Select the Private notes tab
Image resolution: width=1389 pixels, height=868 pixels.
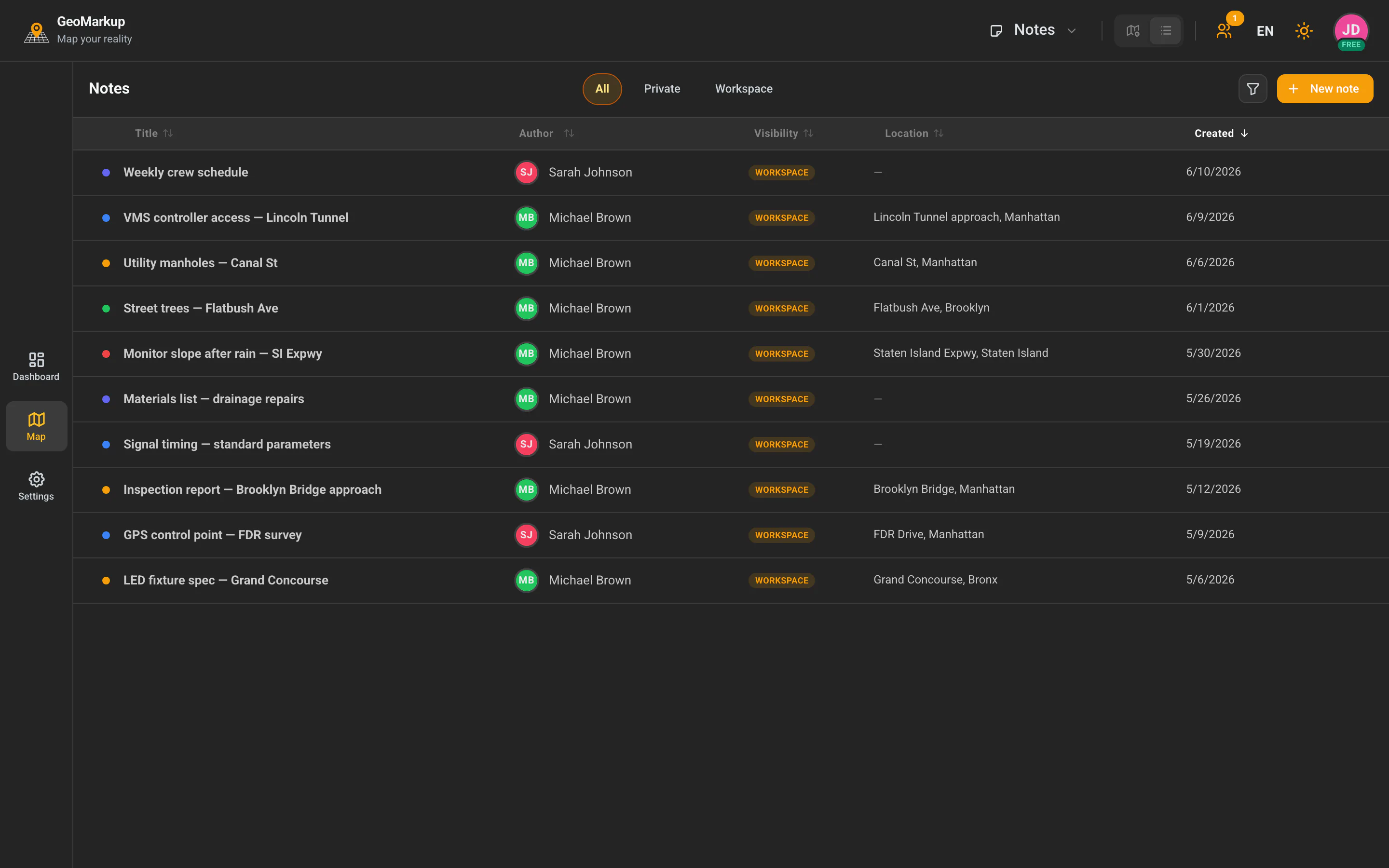pyautogui.click(x=662, y=89)
